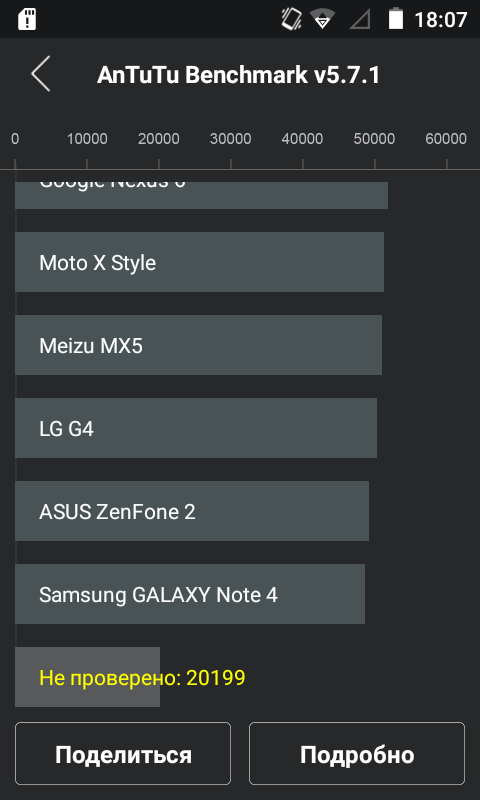Select the ASUS ZenFone 2 bar
The image size is (480, 800).
point(192,511)
